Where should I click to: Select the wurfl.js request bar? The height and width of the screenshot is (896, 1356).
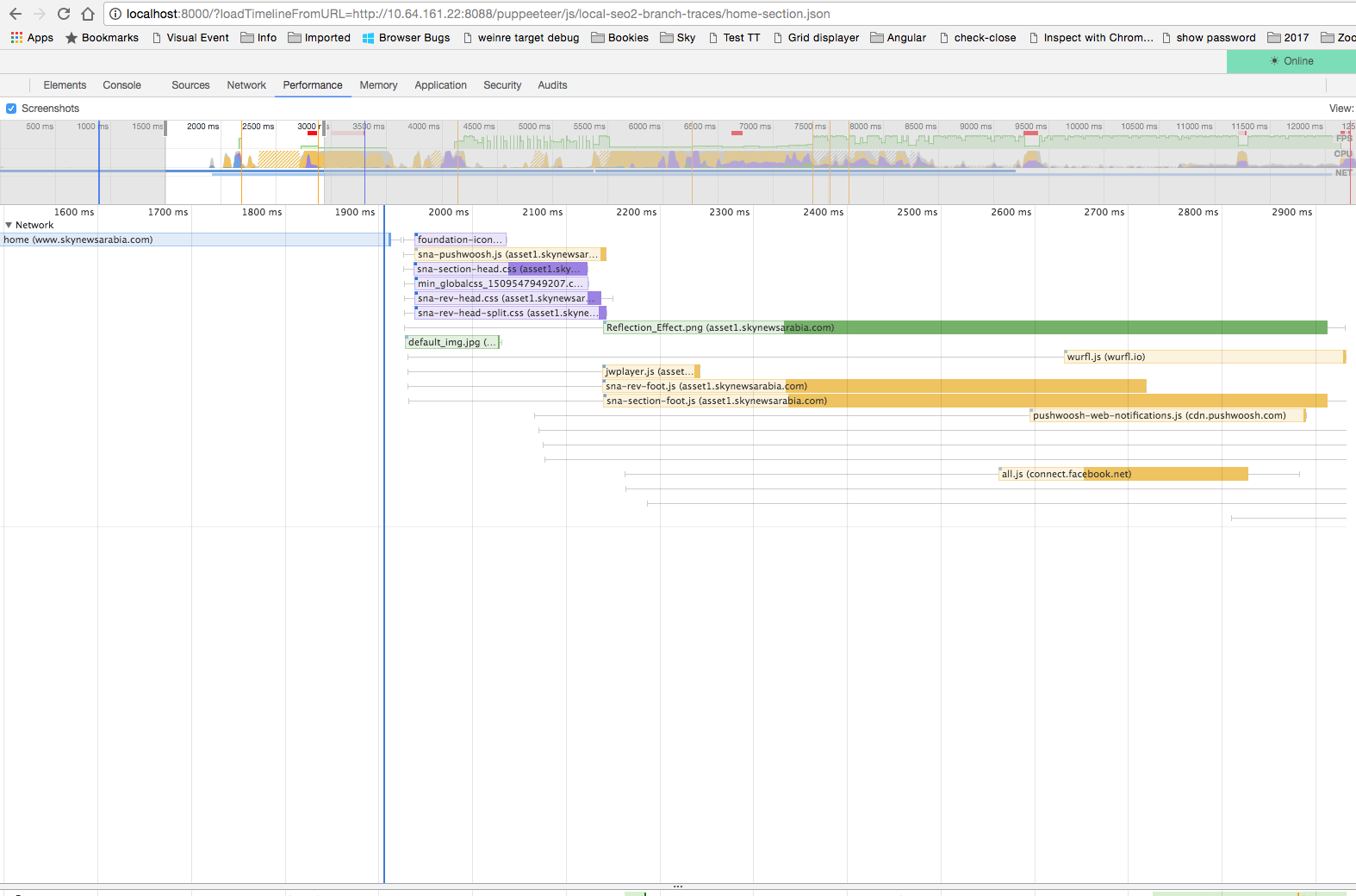1205,357
